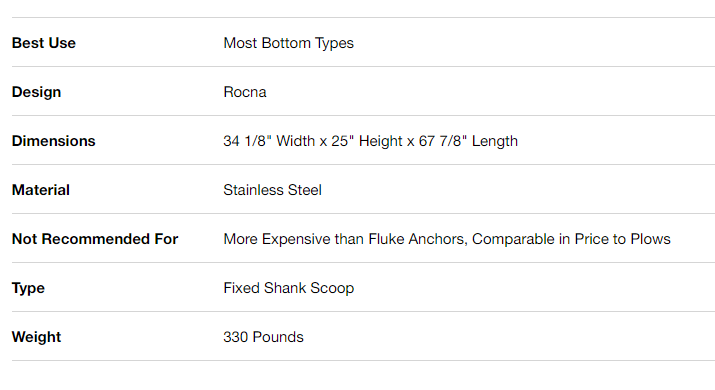Select the 330 Pounds value

click(264, 337)
